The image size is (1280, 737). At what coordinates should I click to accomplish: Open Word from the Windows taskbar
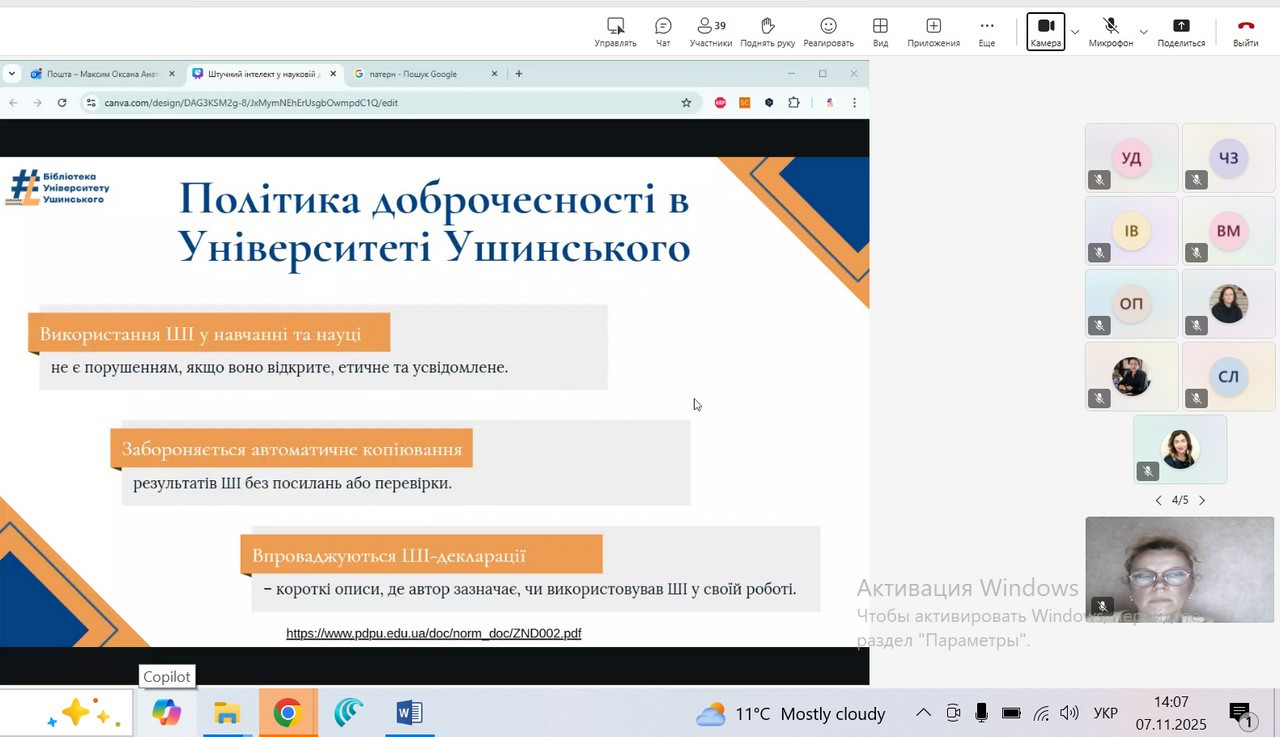[409, 713]
